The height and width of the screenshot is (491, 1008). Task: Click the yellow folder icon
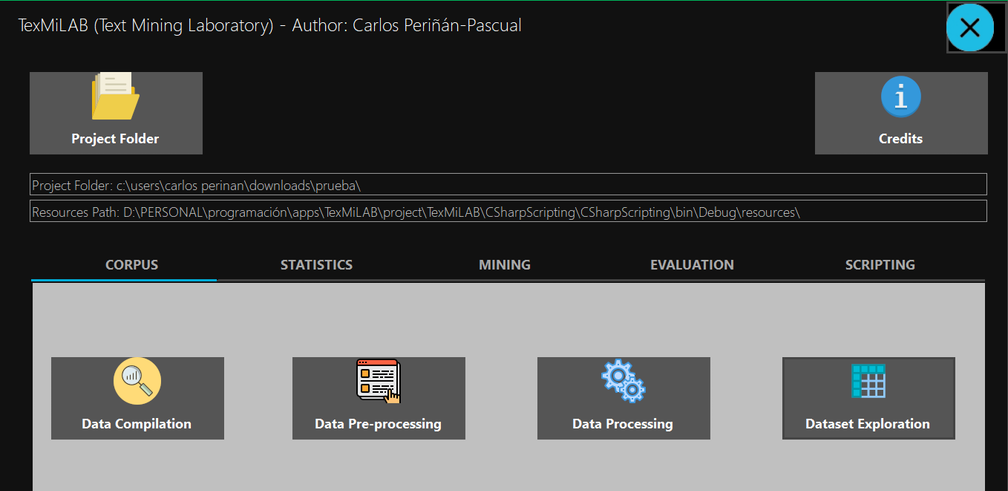[x=115, y=96]
